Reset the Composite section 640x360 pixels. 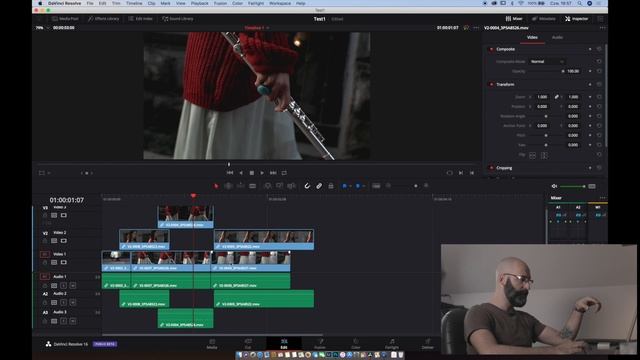599,49
